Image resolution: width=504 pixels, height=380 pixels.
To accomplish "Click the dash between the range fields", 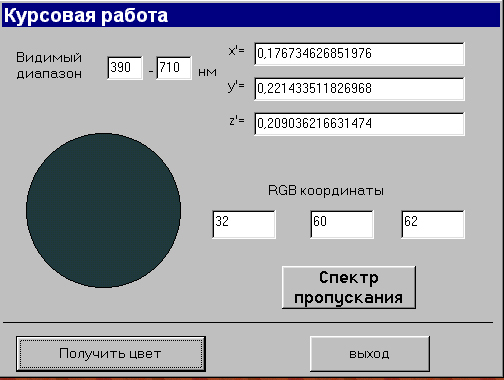I will pos(151,72).
